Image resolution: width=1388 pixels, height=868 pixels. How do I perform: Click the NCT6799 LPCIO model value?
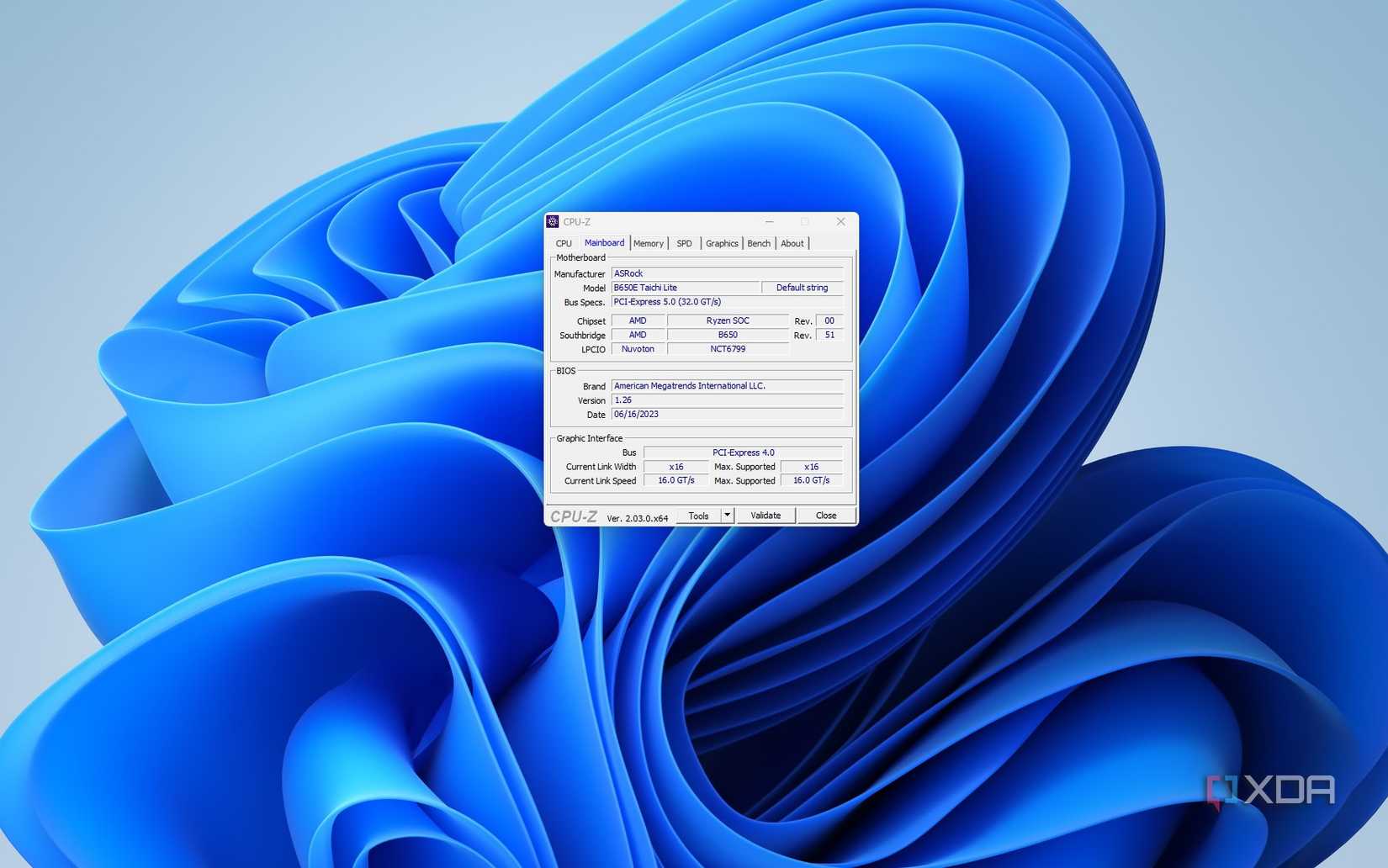728,349
